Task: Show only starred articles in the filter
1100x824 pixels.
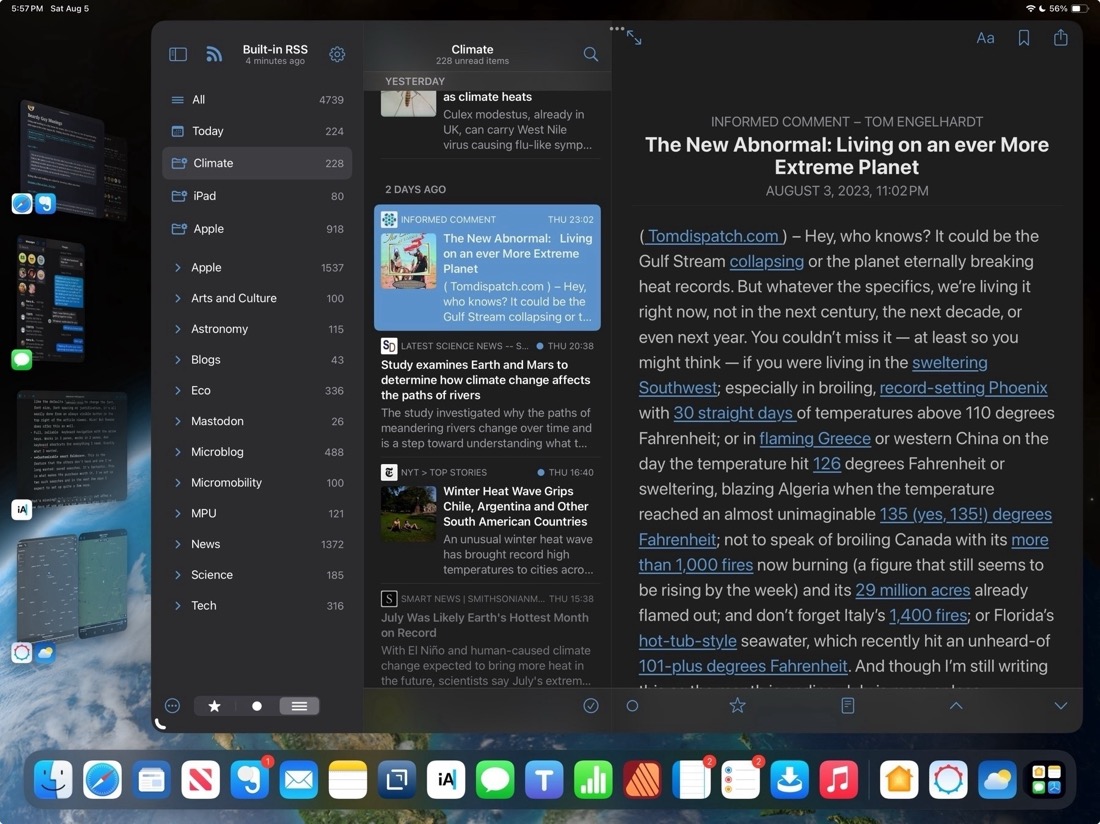Action: 214,705
